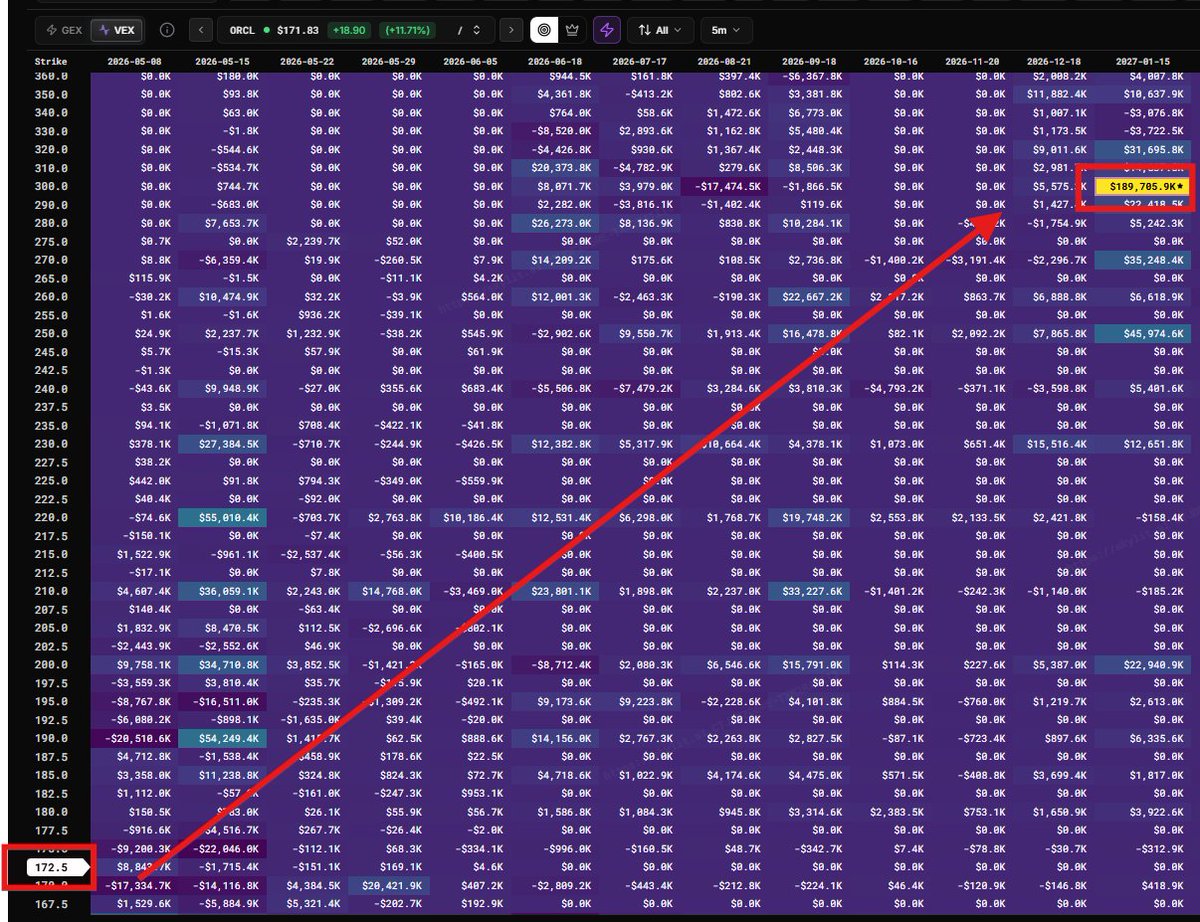The height and width of the screenshot is (922, 1200).
Task: Click the Strike column header
Action: tap(50, 61)
